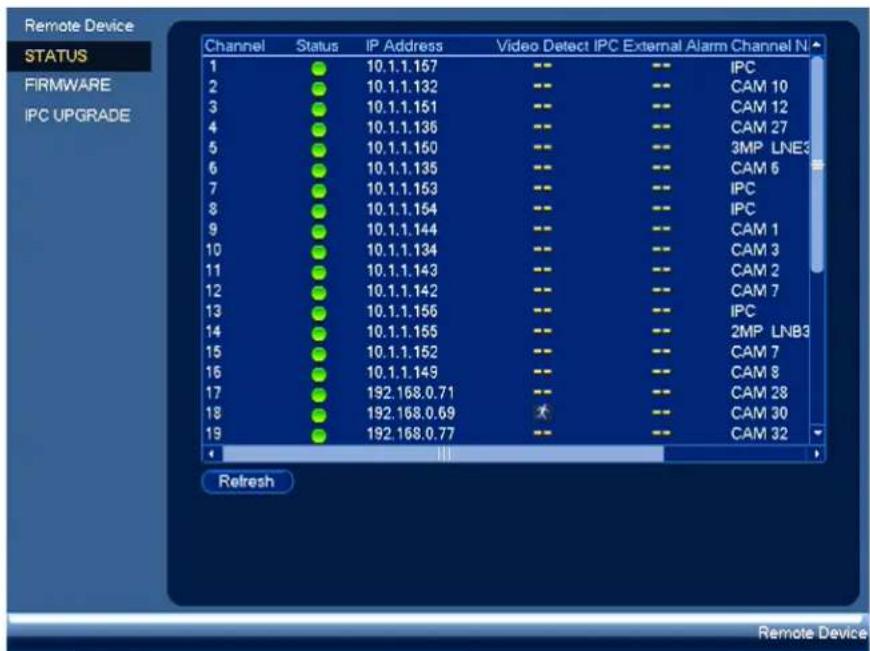Click the vertical scrollbar thumb
Viewport: 870px width, 651px height.
click(817, 165)
